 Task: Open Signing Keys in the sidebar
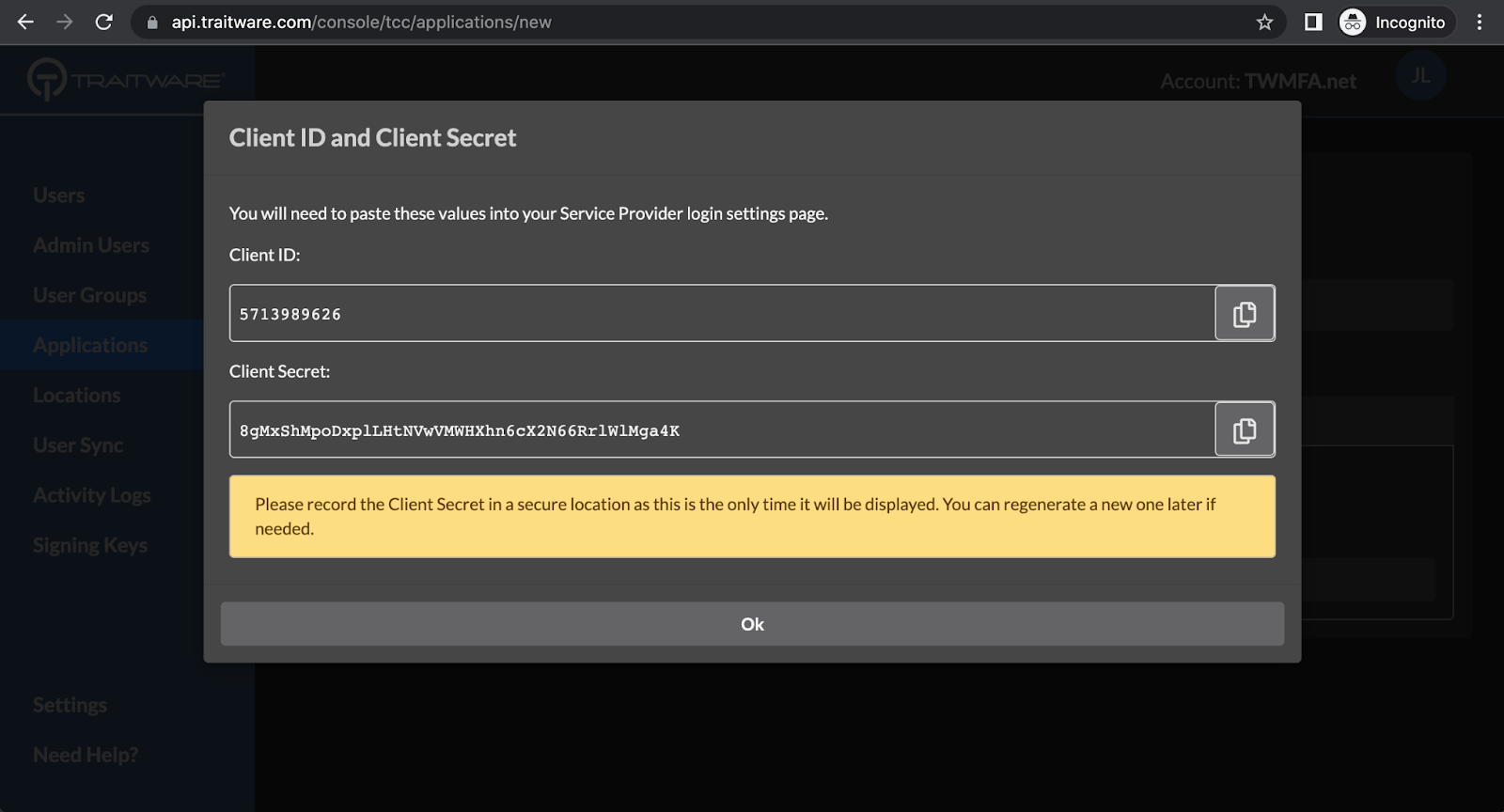tap(90, 545)
